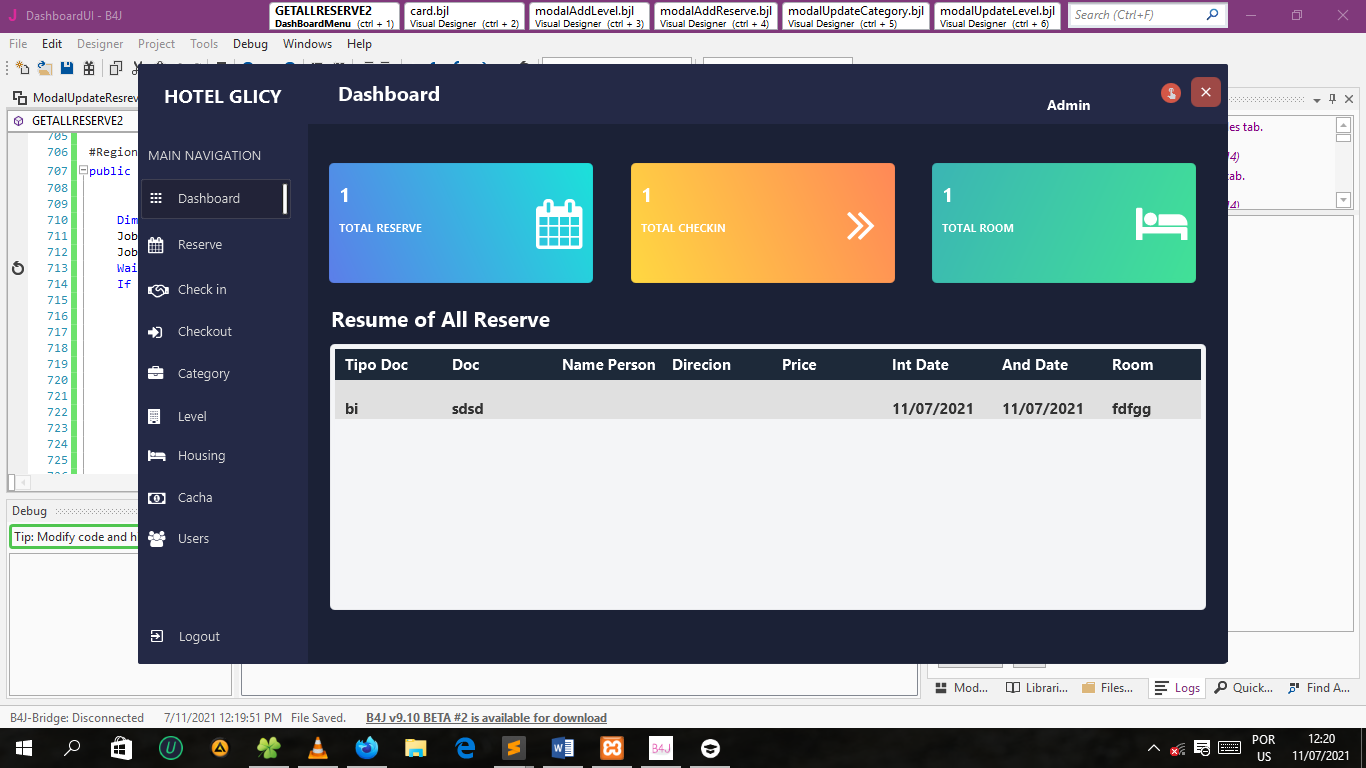1366x768 pixels.
Task: Click the room value 'fdfgg' cell
Action: point(1132,409)
